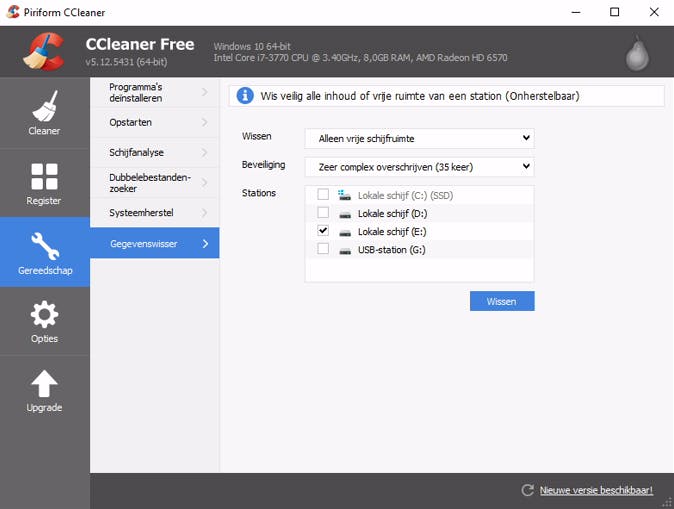Open the Cleaner section broom icon
674x509 pixels.
click(45, 106)
